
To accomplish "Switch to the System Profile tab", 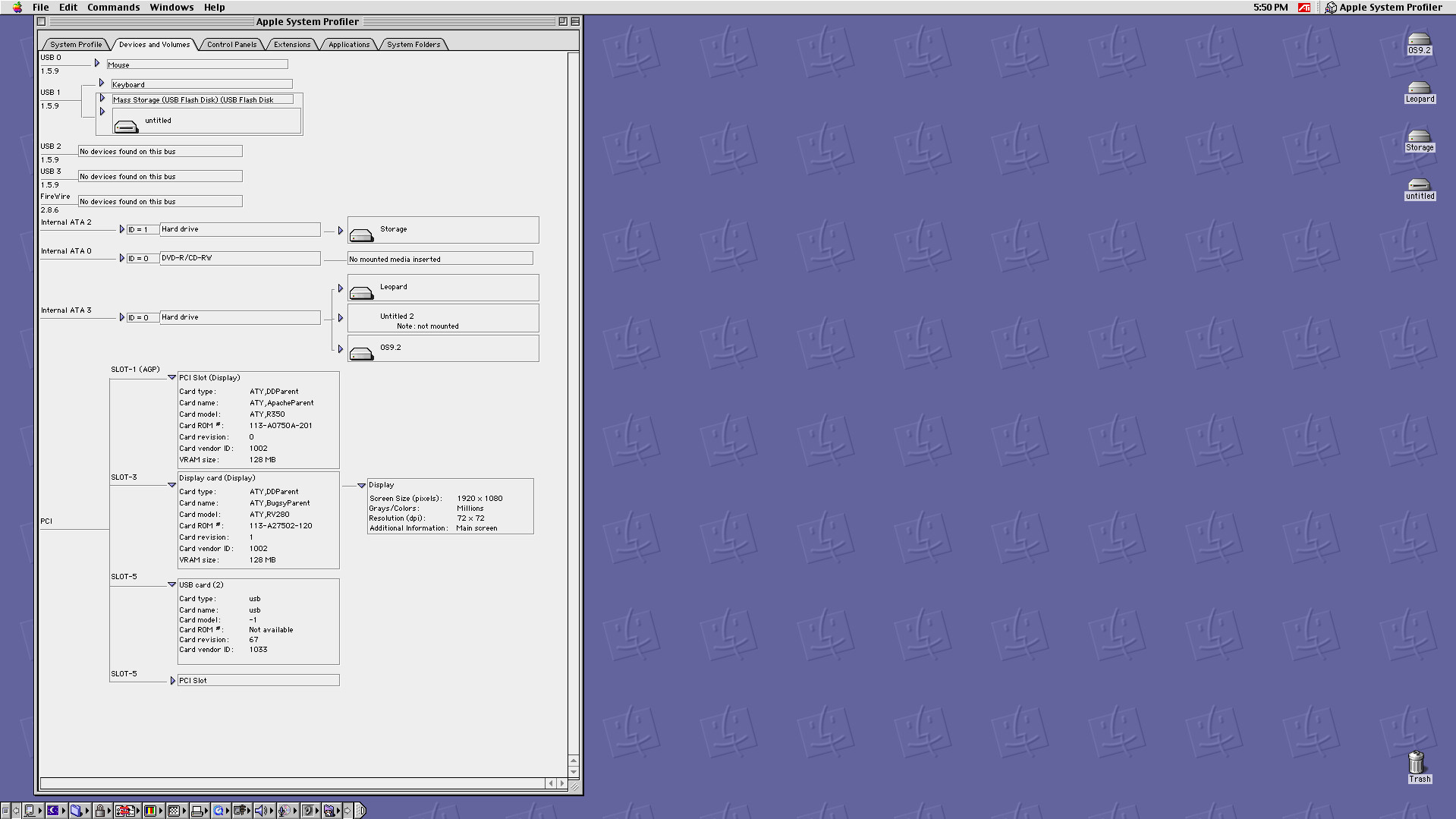I will [x=76, y=45].
